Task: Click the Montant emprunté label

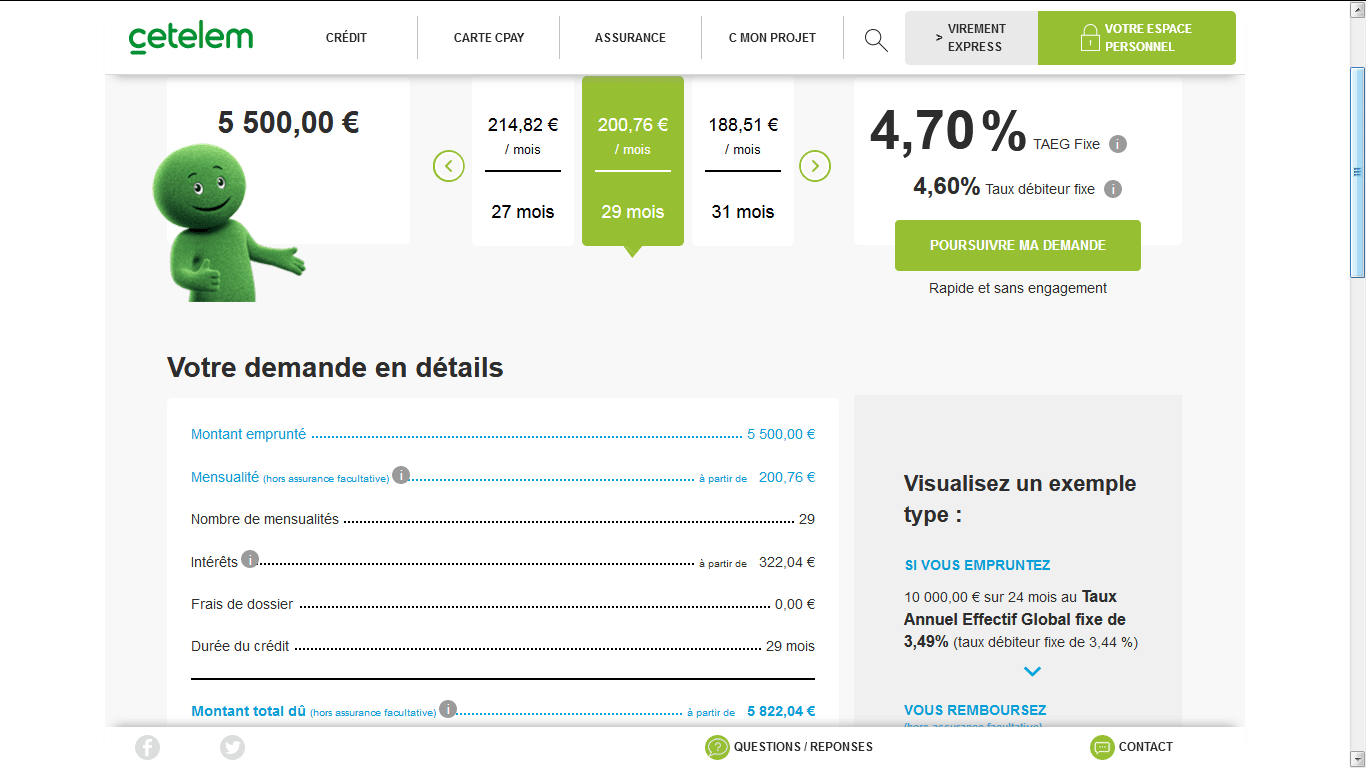Action: [248, 434]
